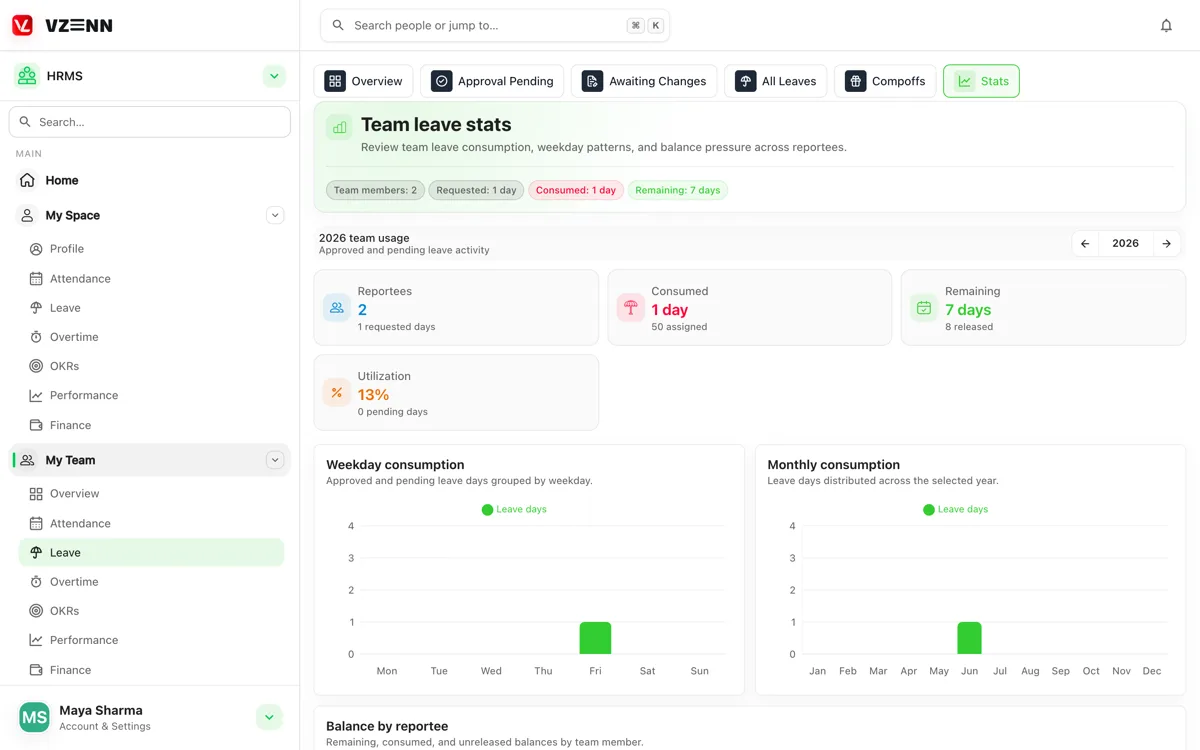The width and height of the screenshot is (1200, 750).
Task: Click the HRMS module people icon
Action: point(27,76)
